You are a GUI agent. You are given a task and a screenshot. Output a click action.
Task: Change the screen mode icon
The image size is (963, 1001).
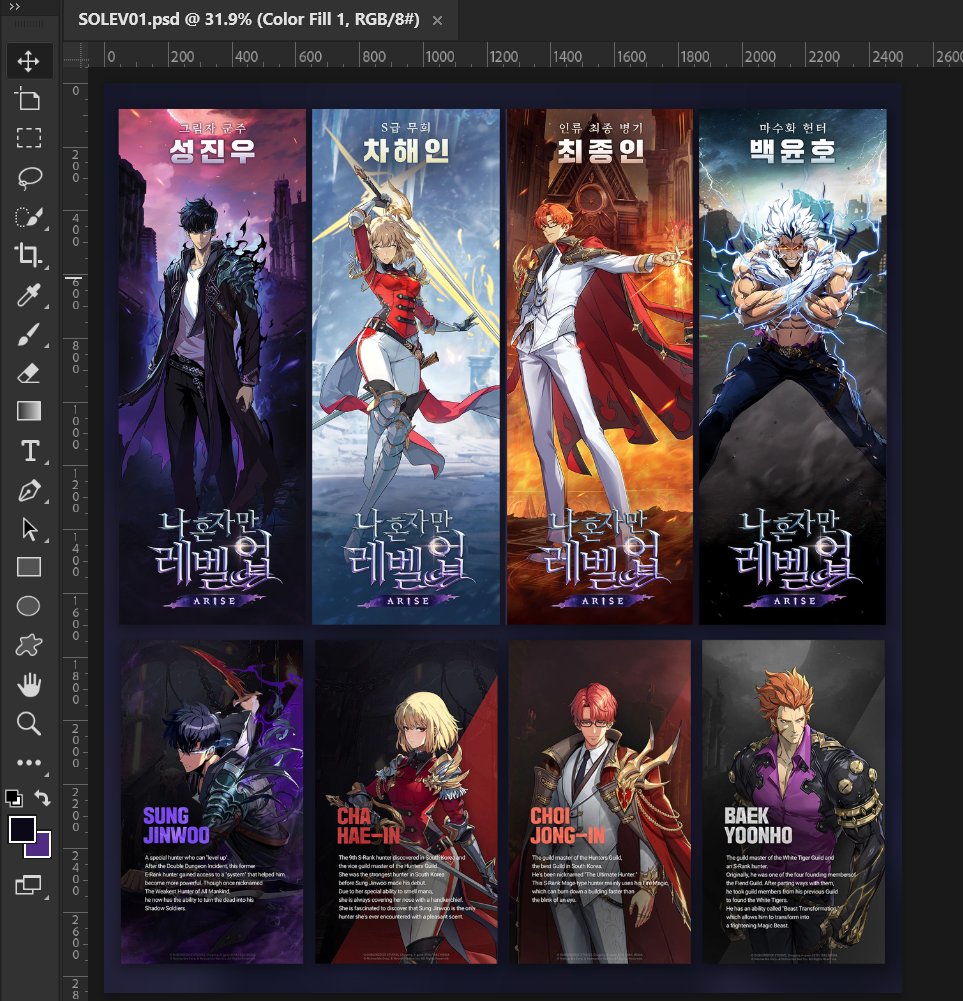click(x=29, y=885)
